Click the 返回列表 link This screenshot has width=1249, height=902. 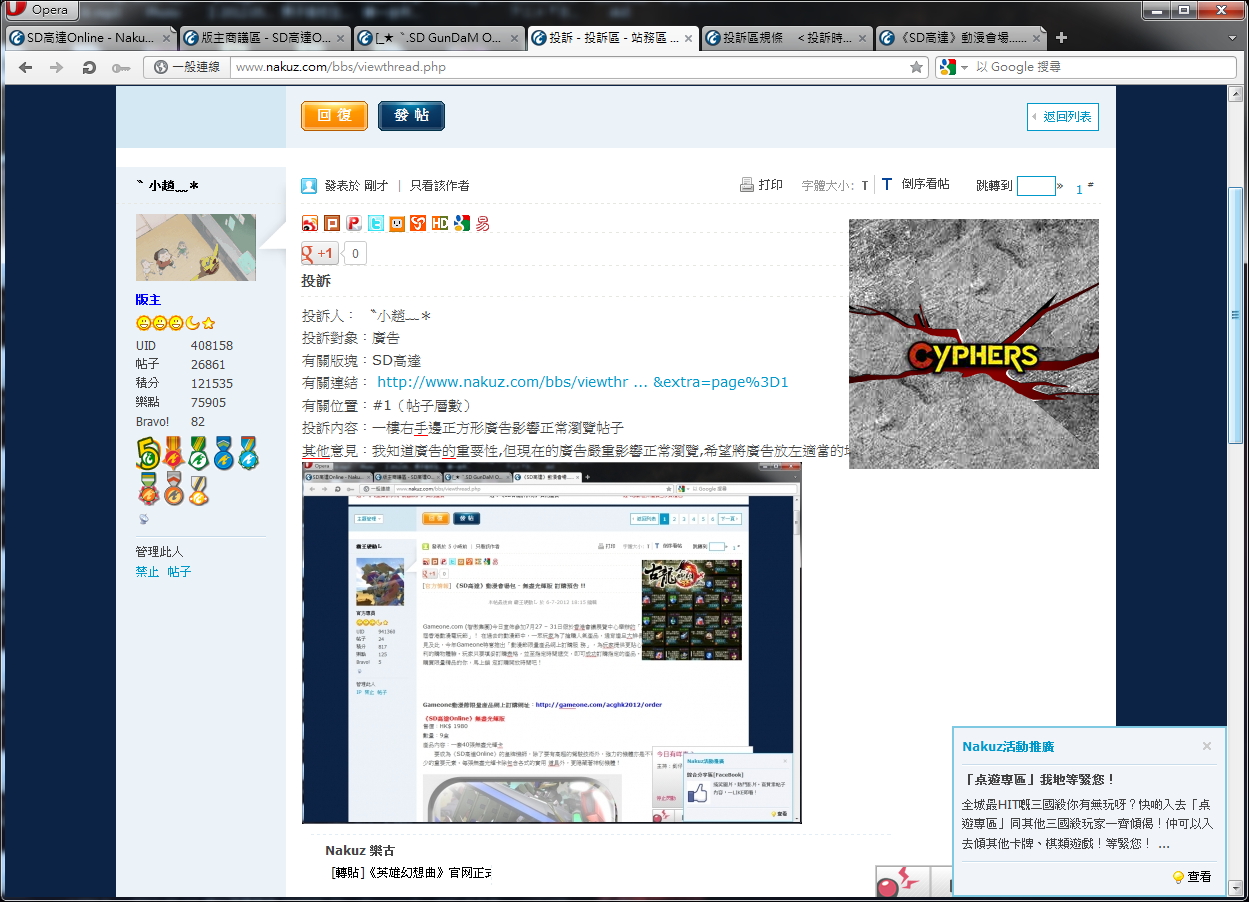point(1063,117)
